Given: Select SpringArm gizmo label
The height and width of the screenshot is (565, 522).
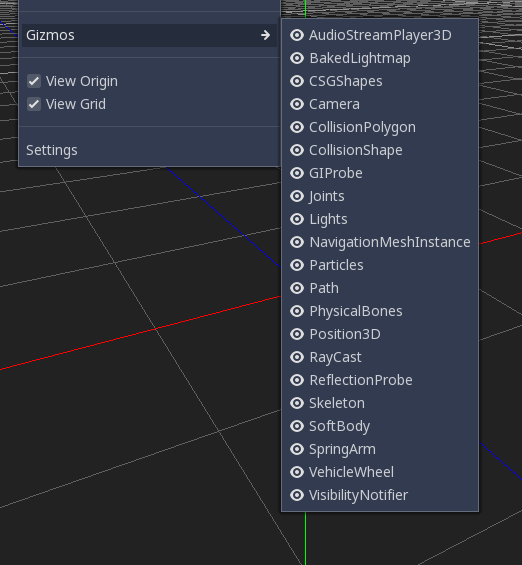Looking at the screenshot, I should (x=342, y=450).
